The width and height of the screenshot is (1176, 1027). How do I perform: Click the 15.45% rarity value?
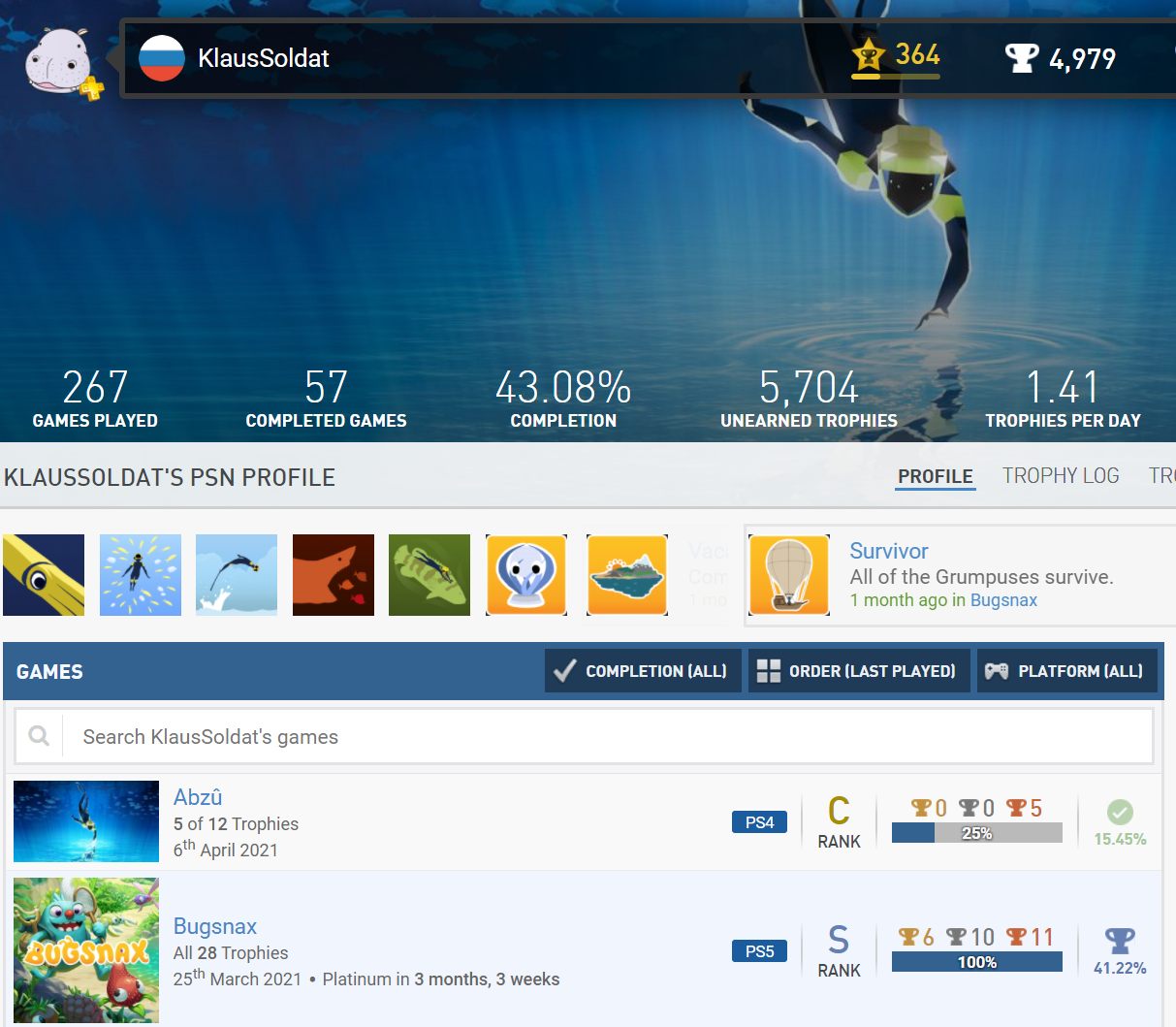coord(1120,839)
